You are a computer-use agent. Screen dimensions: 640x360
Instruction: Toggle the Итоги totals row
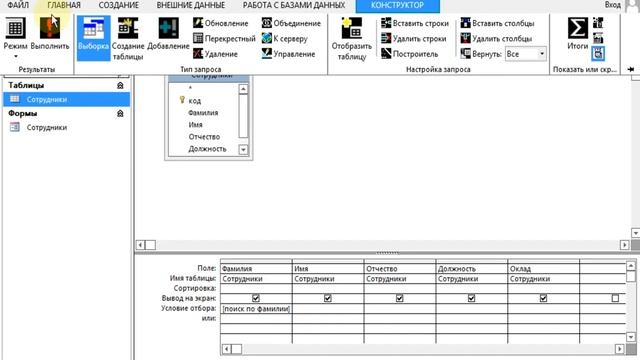click(x=578, y=34)
